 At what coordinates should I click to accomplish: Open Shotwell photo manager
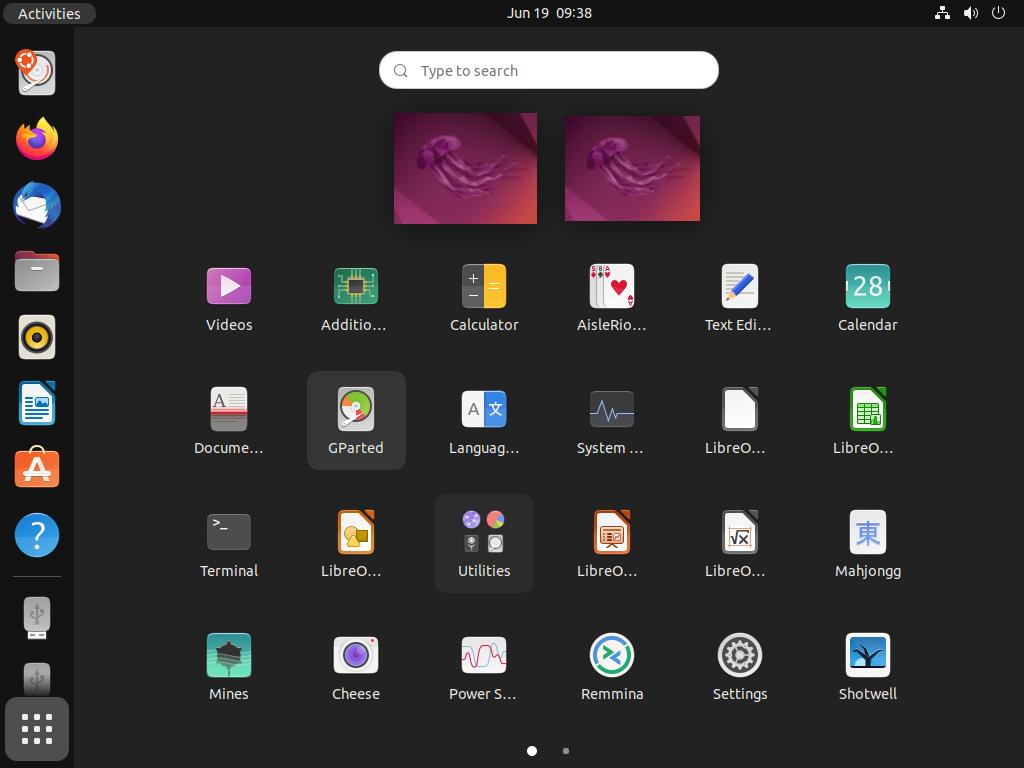tap(867, 666)
